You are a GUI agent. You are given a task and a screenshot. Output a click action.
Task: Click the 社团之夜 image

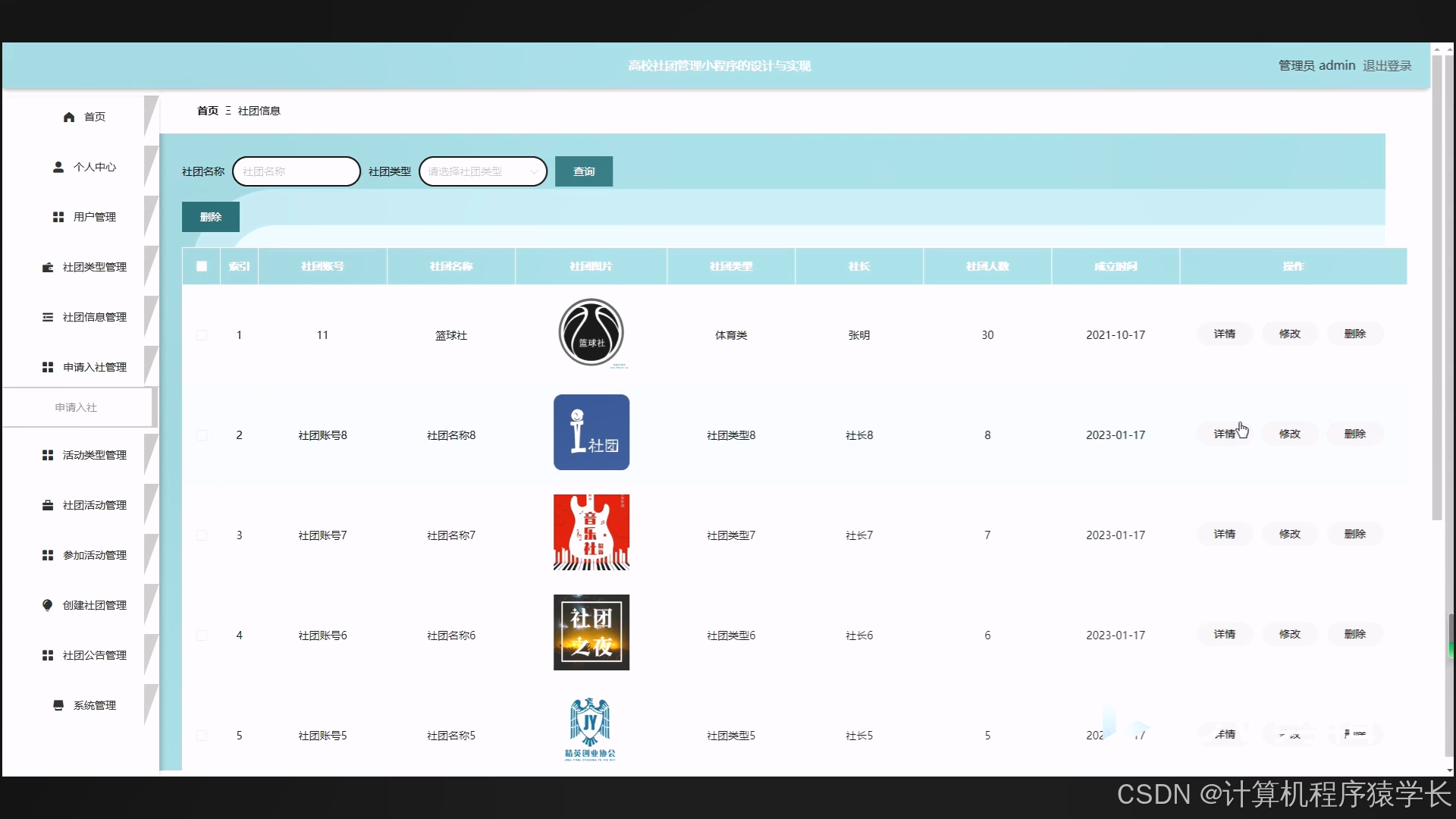pos(591,632)
